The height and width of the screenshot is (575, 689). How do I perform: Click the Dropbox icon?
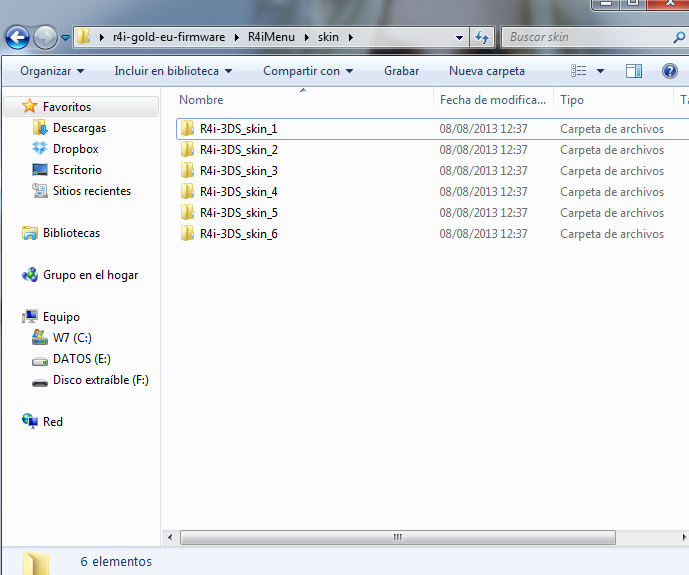(40, 148)
